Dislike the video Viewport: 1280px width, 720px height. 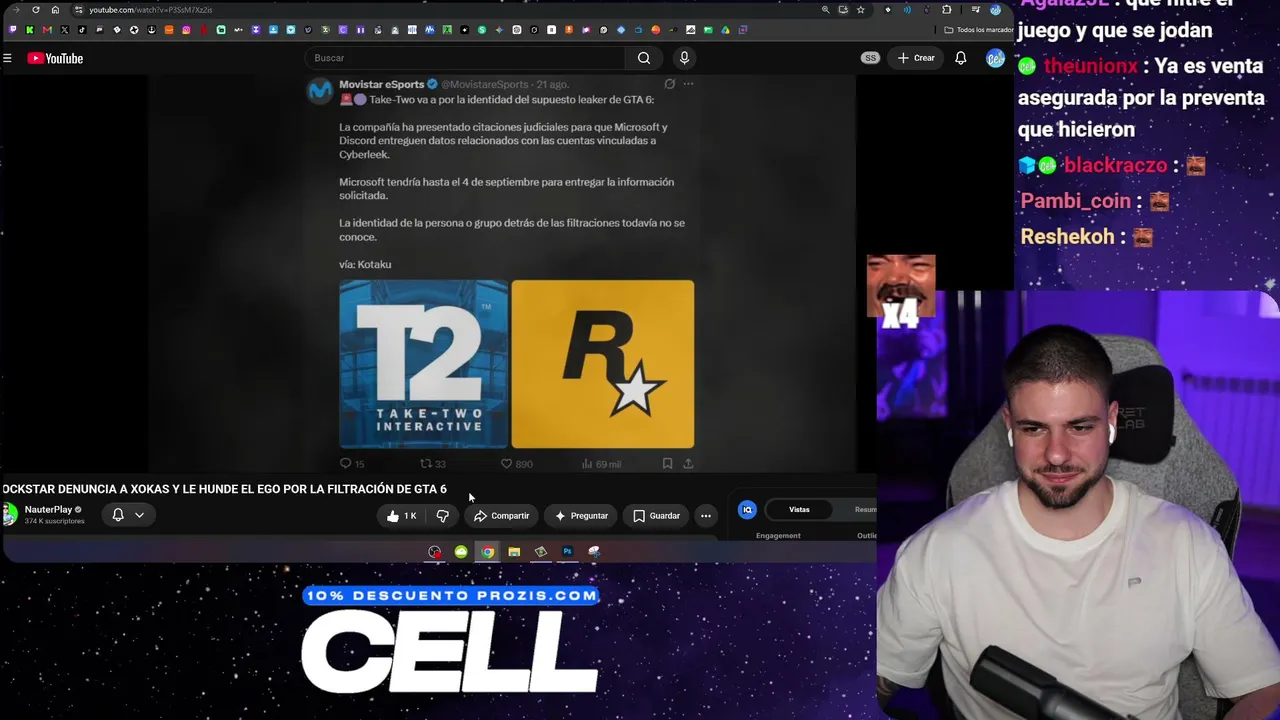442,516
